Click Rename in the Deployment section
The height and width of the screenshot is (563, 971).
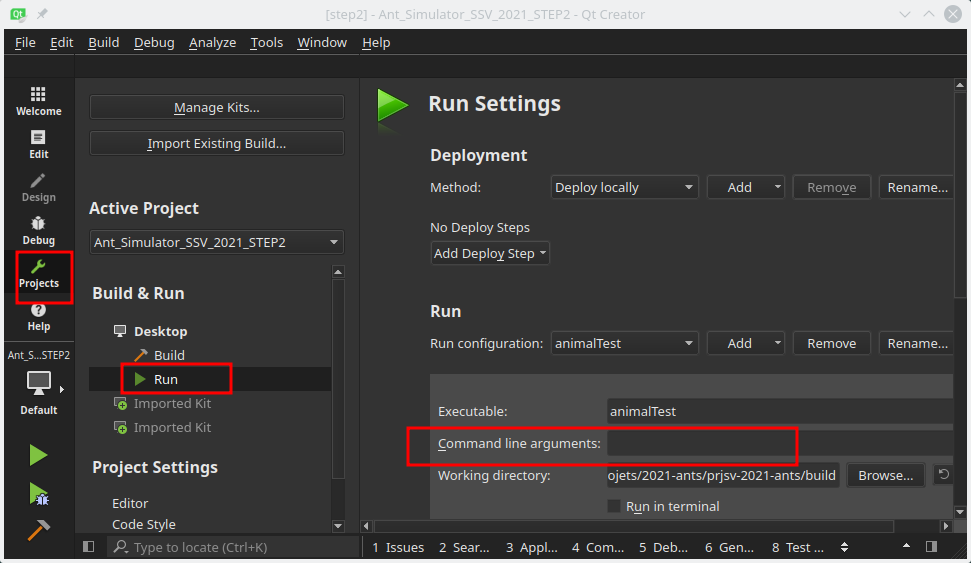(917, 187)
